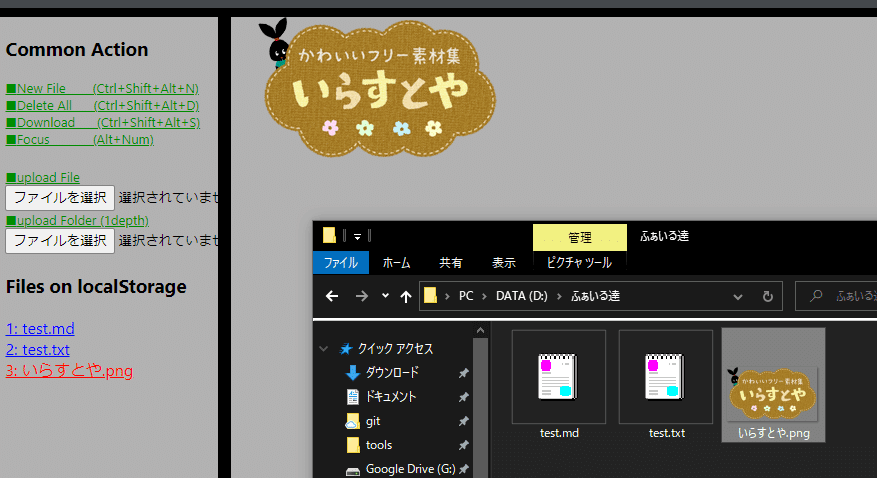
Task: Open the recent locations dropdown arrow
Action: 385,296
